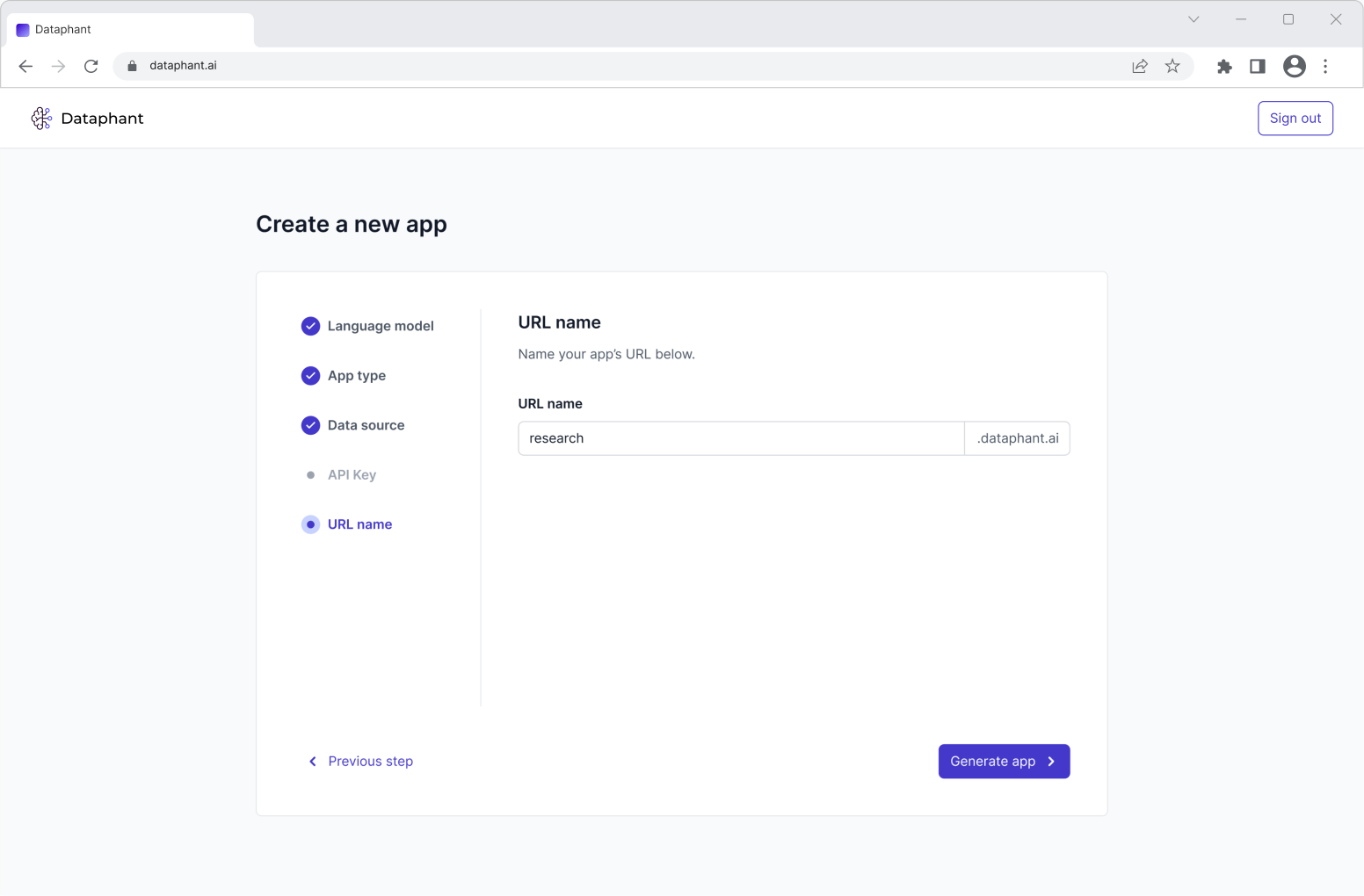Open the browser extensions puzzle icon
The width and height of the screenshot is (1364, 896).
[1224, 66]
